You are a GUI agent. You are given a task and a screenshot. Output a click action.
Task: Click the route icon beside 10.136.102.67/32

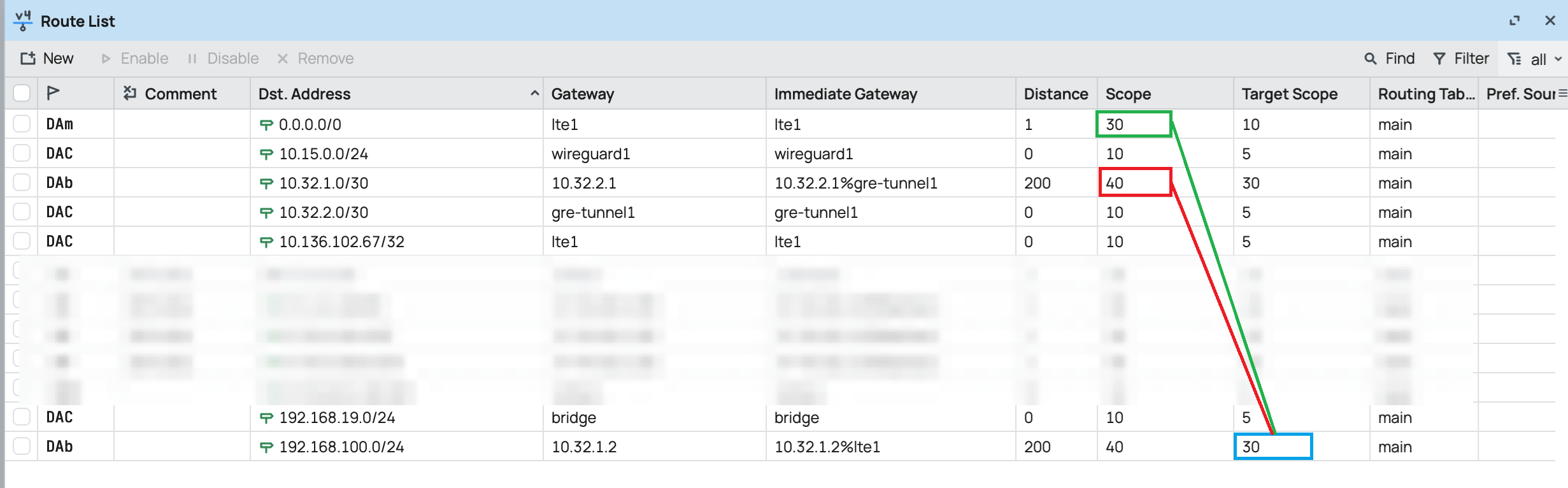266,242
